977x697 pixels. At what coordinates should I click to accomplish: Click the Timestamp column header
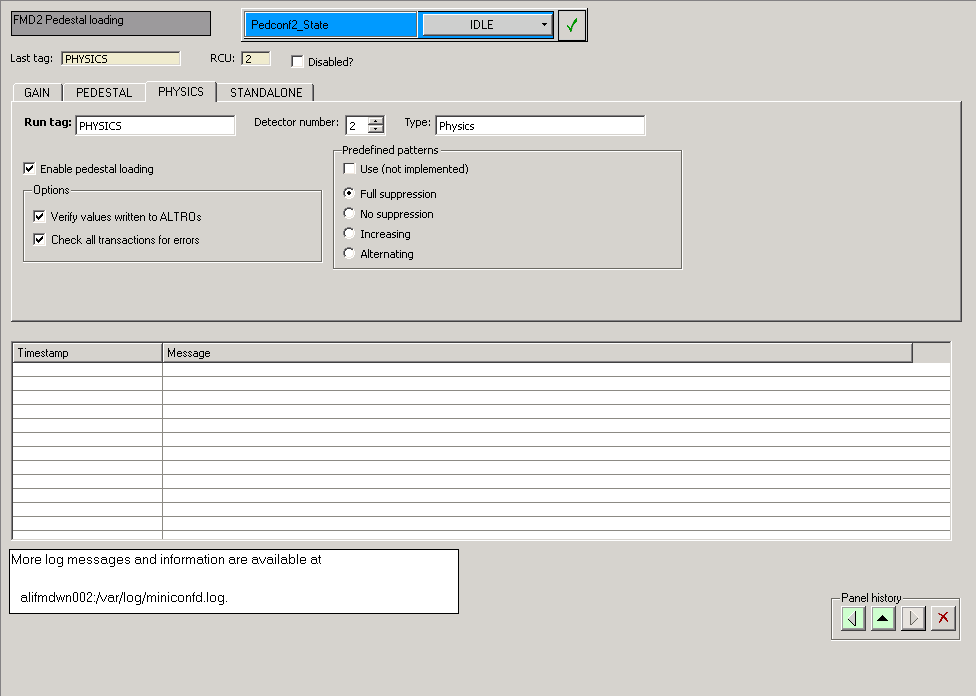pyautogui.click(x=87, y=353)
